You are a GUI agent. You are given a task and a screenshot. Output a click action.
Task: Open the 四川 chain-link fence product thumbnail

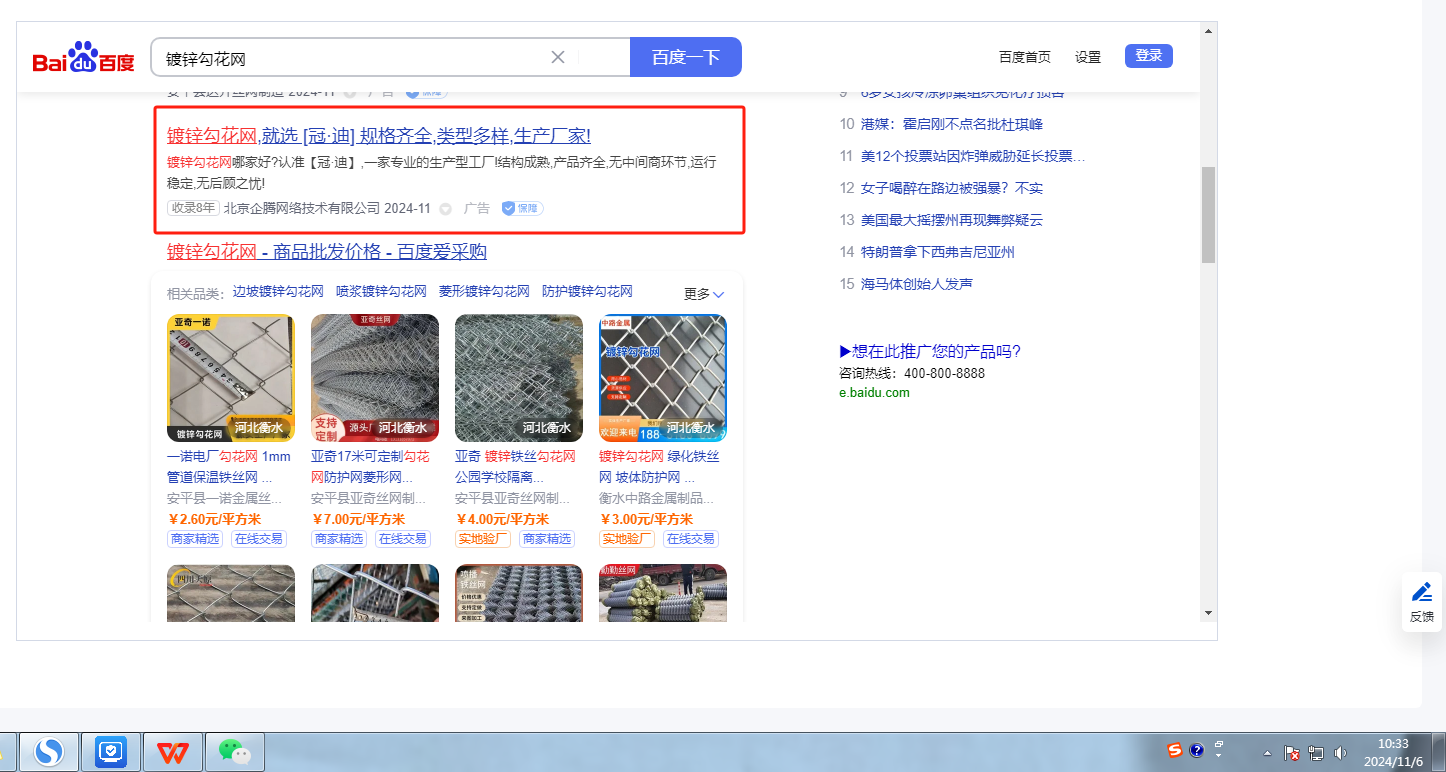(x=231, y=593)
